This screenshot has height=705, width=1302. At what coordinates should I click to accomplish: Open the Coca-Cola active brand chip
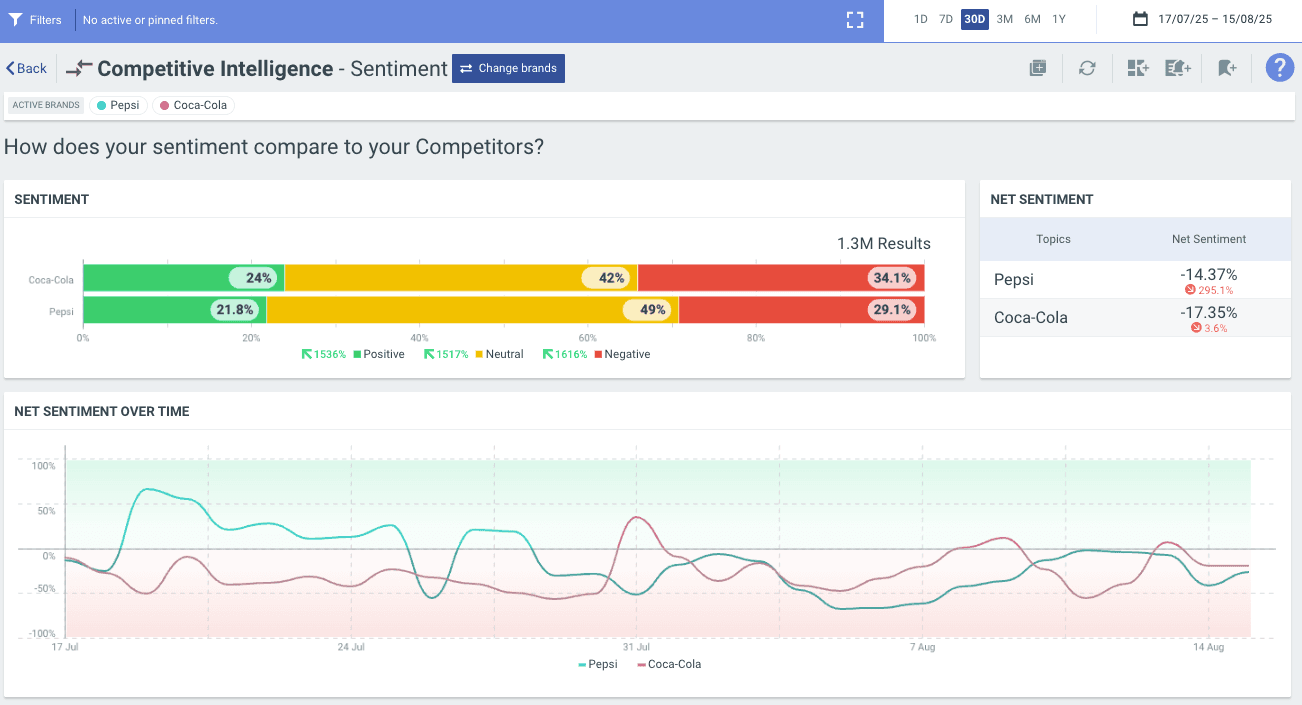coord(194,105)
